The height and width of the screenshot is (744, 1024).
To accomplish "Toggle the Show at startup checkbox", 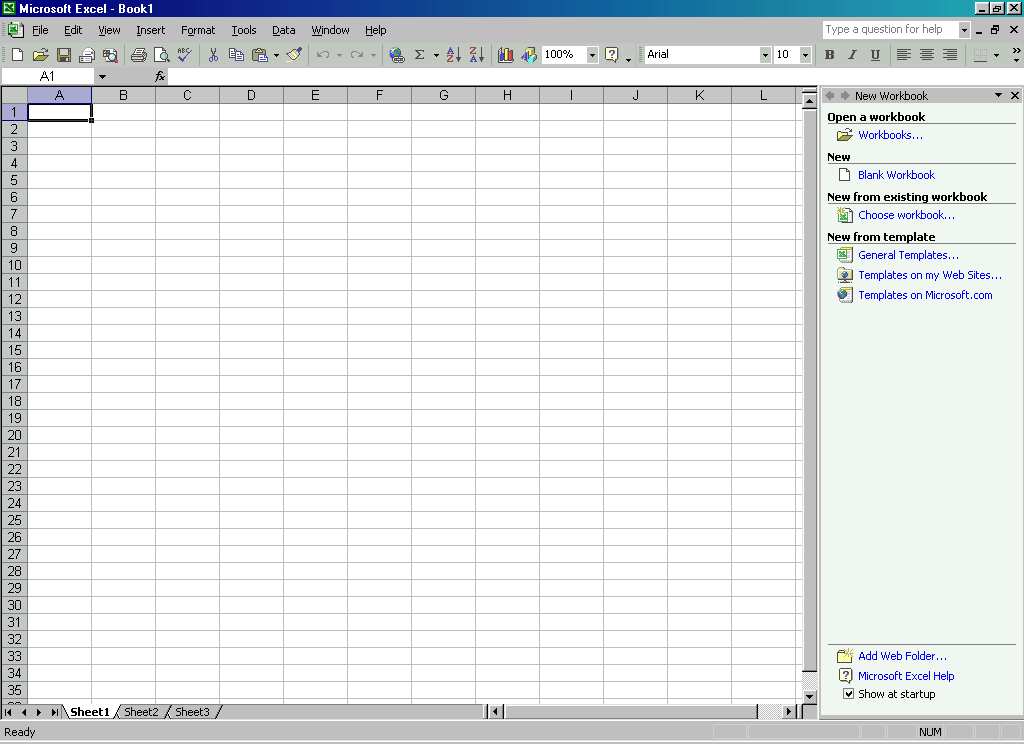I will (x=849, y=694).
